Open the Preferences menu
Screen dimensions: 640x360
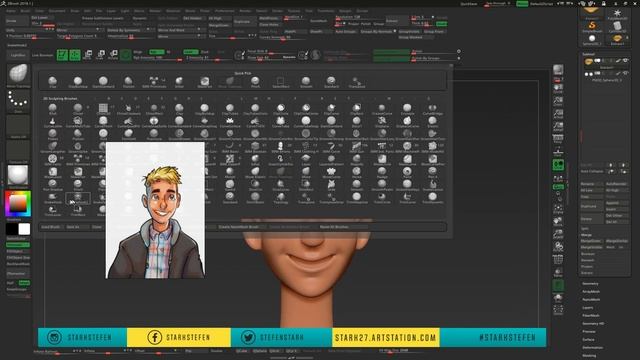[x=224, y=11]
